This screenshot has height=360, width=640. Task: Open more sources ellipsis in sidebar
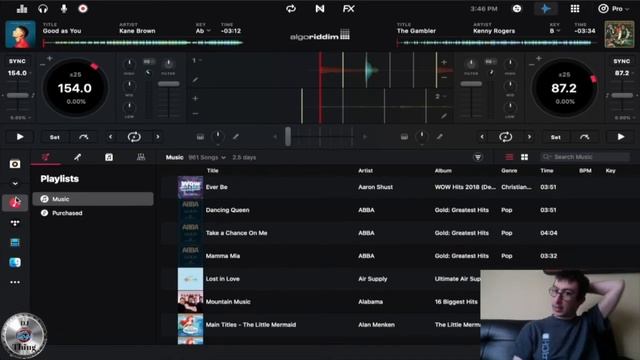pyautogui.click(x=15, y=282)
